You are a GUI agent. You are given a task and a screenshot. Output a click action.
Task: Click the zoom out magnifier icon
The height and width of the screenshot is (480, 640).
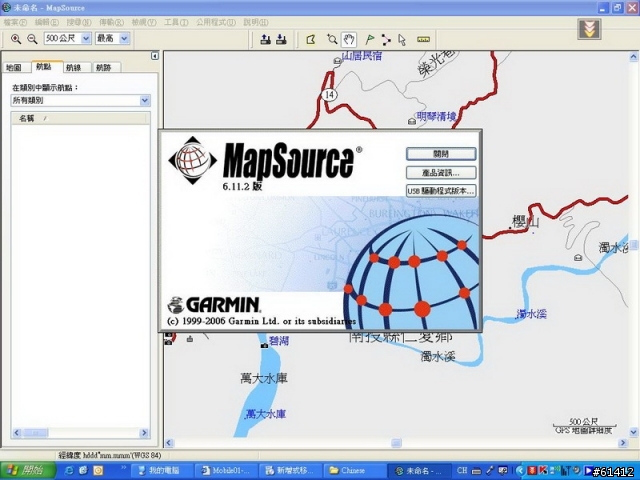pos(32,39)
